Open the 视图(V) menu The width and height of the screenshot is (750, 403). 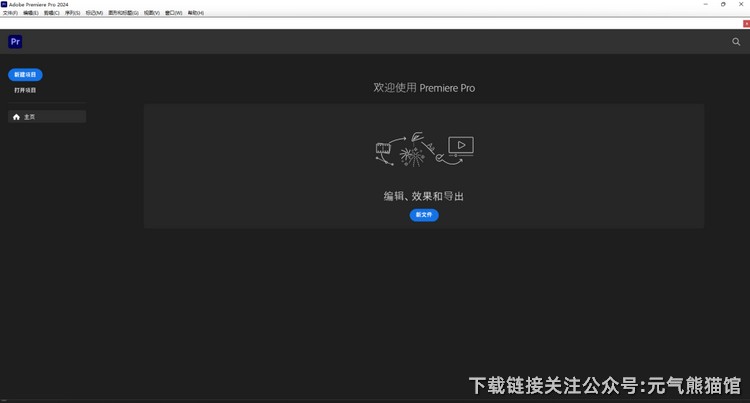coord(152,13)
